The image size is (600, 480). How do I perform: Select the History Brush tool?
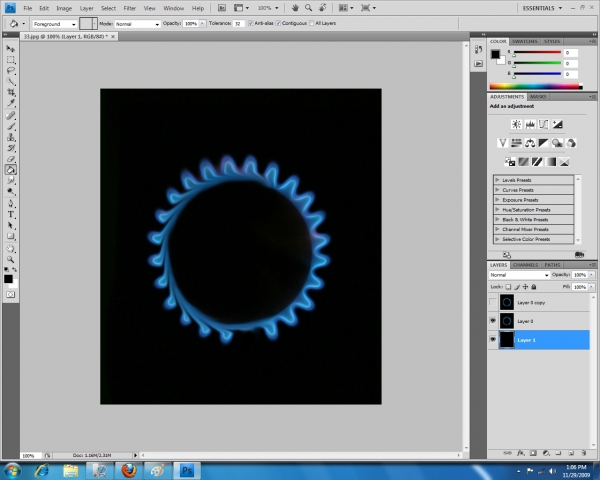click(11, 148)
